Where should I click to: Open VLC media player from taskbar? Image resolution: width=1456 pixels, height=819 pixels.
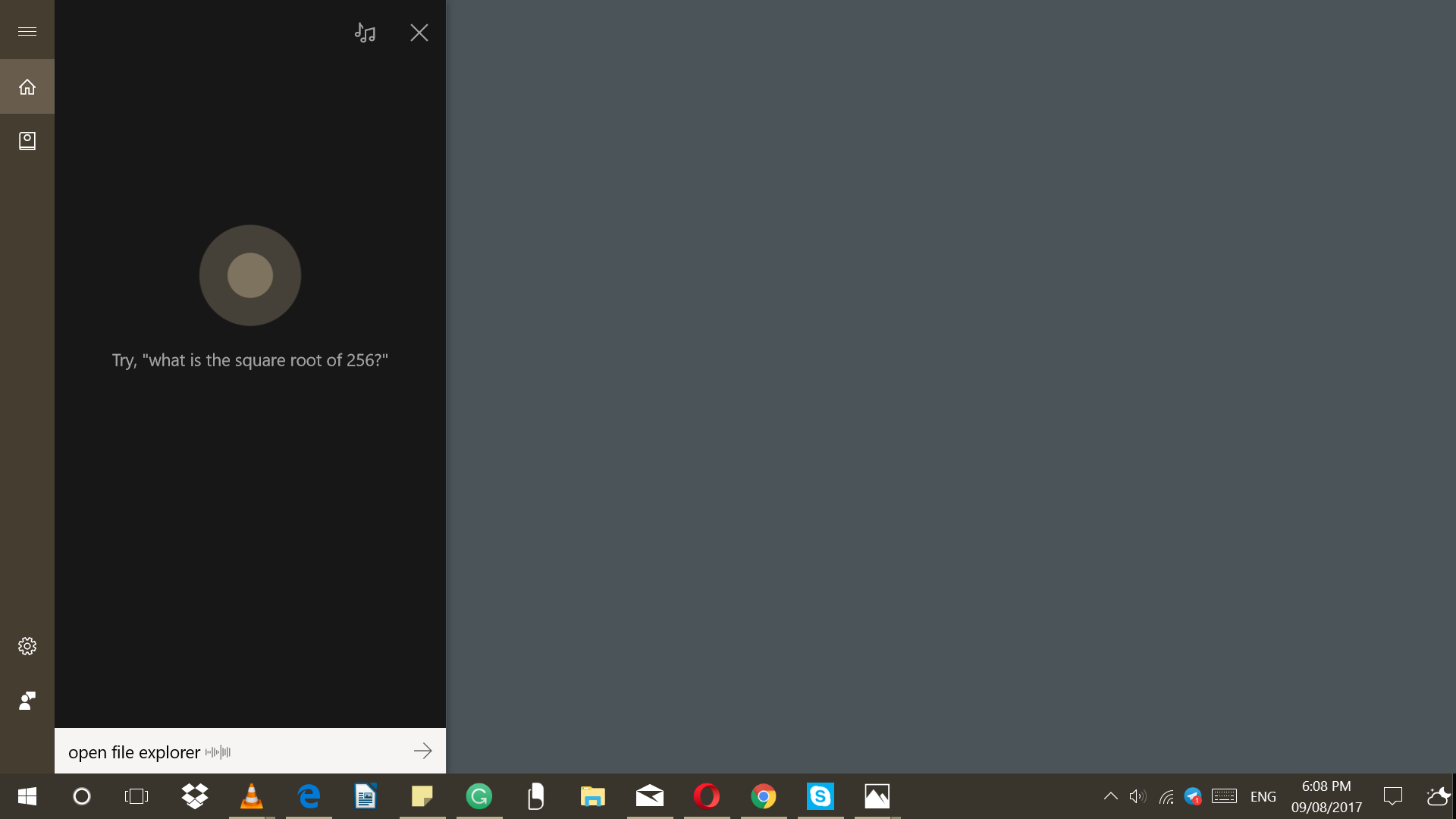click(252, 796)
